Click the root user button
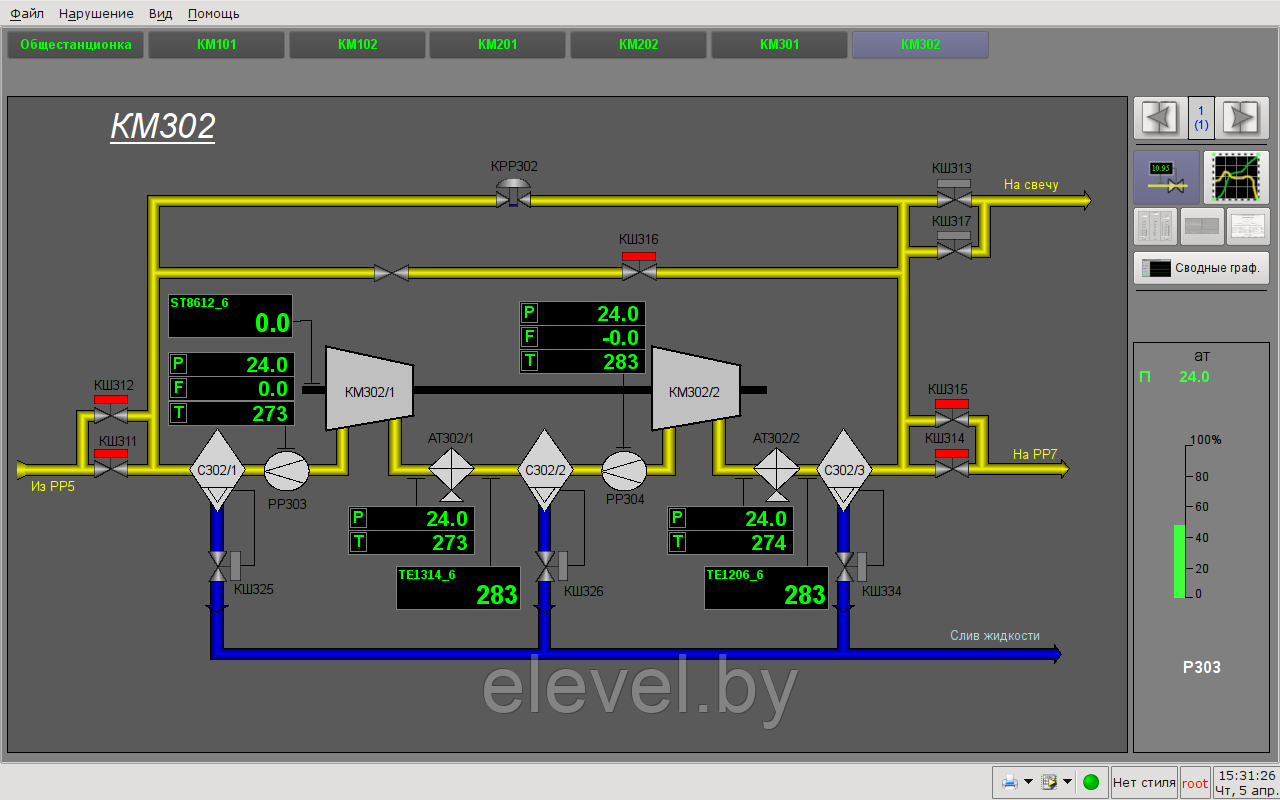The width and height of the screenshot is (1280, 800). tap(1195, 782)
